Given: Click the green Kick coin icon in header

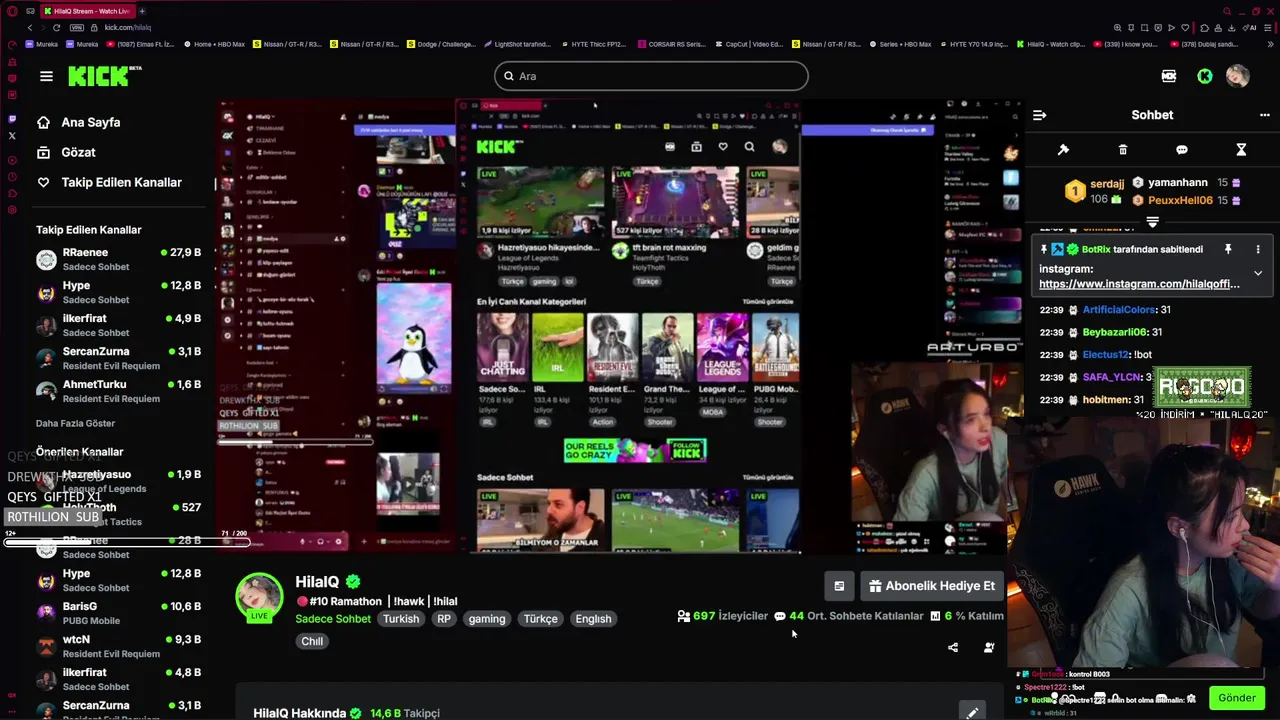Looking at the screenshot, I should [1205, 76].
